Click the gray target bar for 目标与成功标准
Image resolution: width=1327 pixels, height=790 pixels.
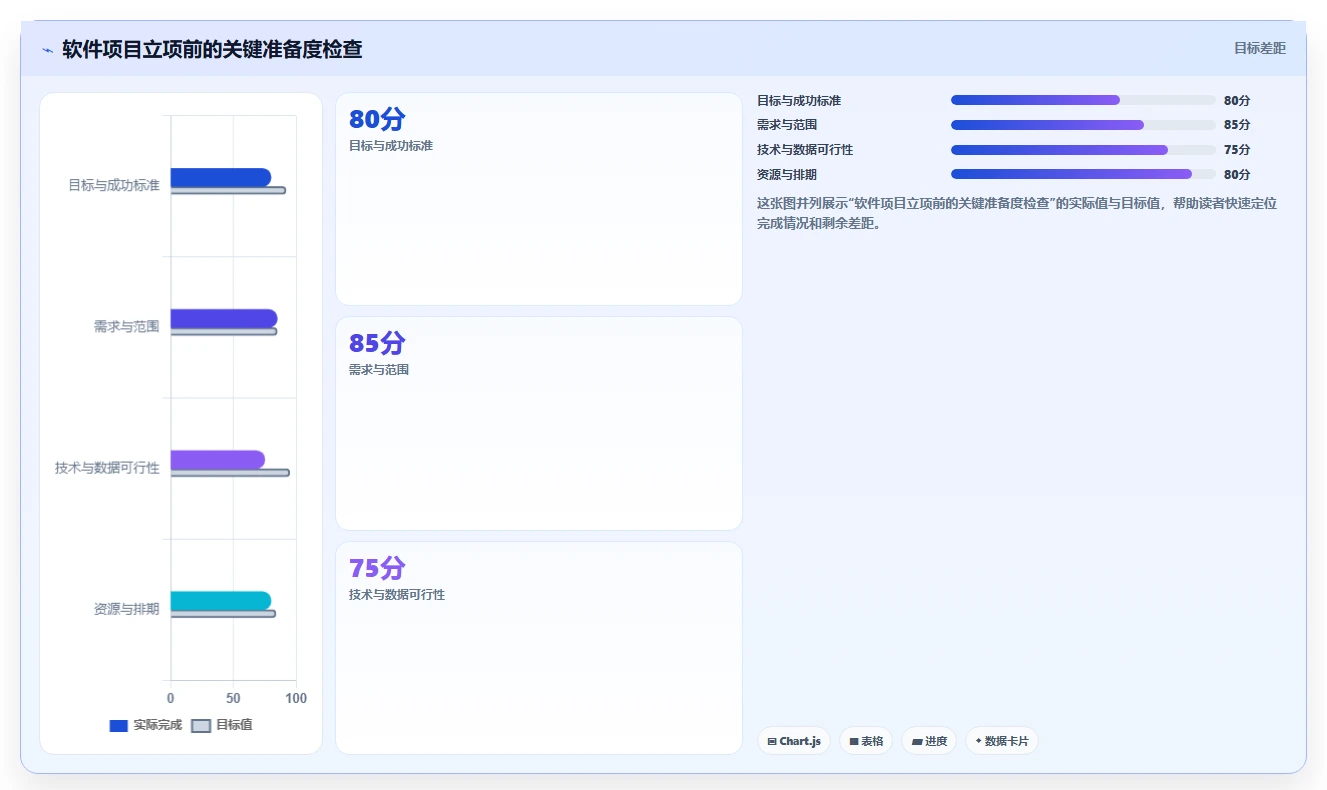tap(228, 190)
